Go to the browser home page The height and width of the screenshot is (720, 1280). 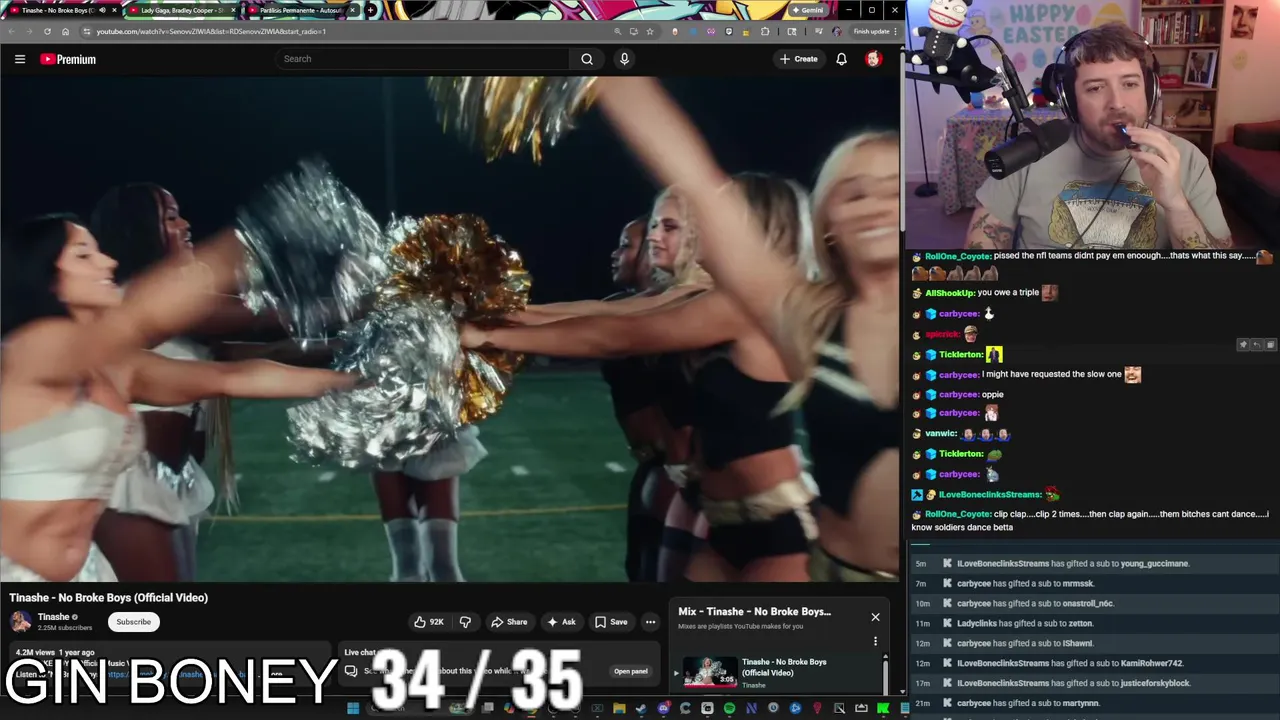(65, 31)
